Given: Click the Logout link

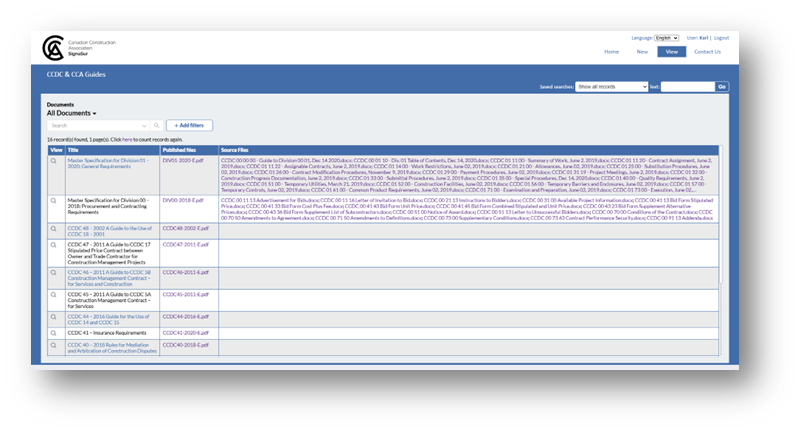Looking at the screenshot, I should pyautogui.click(x=721, y=37).
